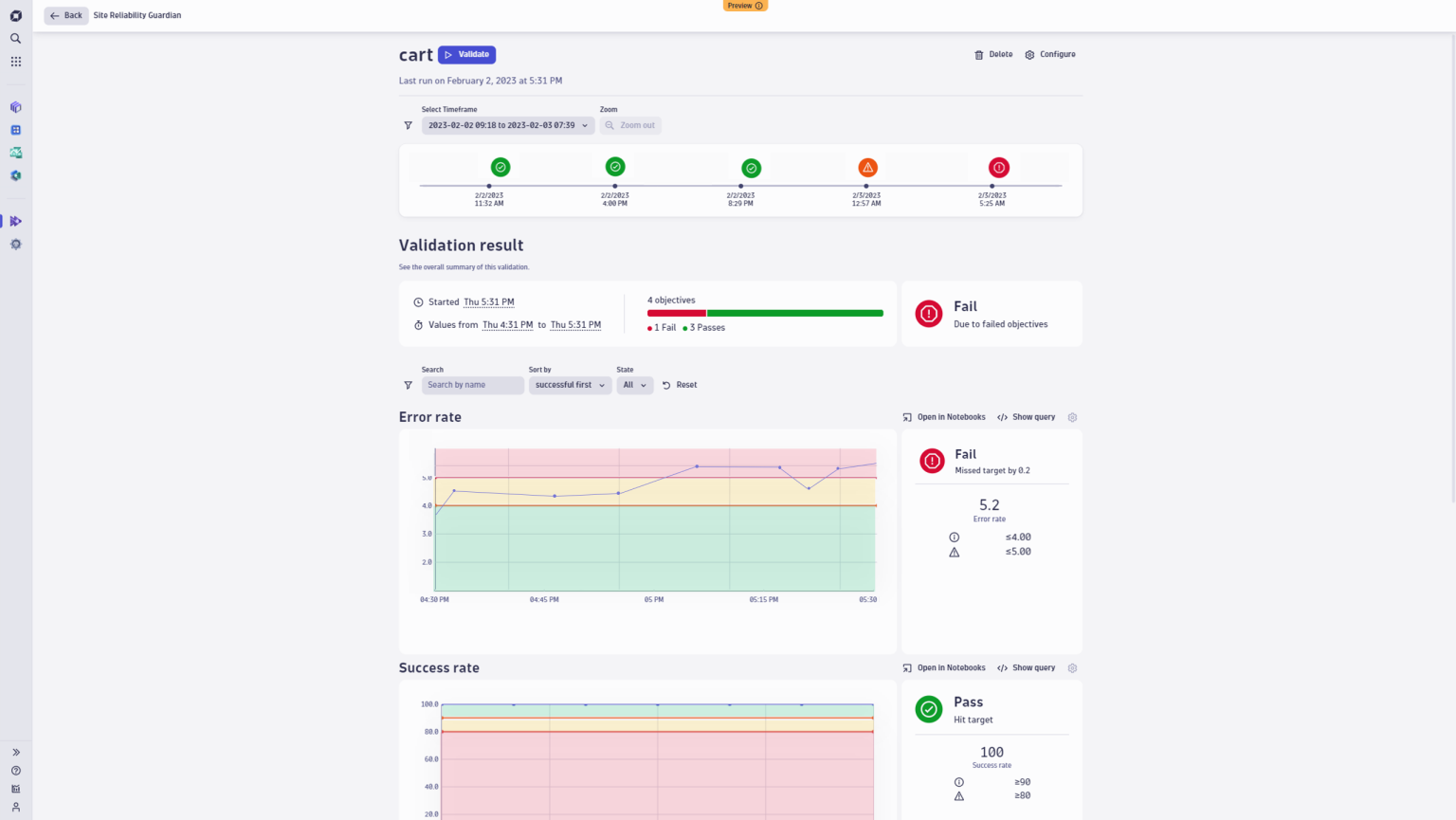This screenshot has height=820, width=1456.
Task: Open the Error rate chart settings gear
Action: click(1072, 417)
